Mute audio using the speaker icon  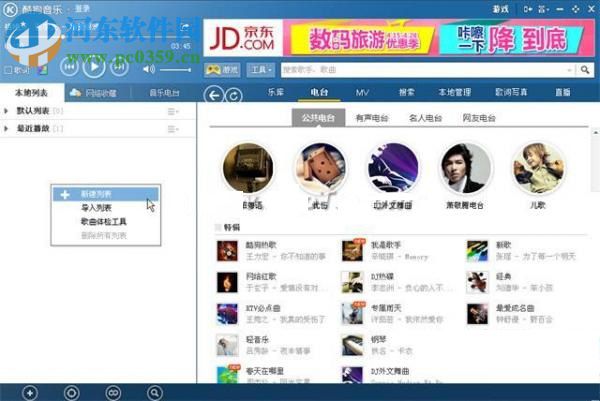click(149, 69)
